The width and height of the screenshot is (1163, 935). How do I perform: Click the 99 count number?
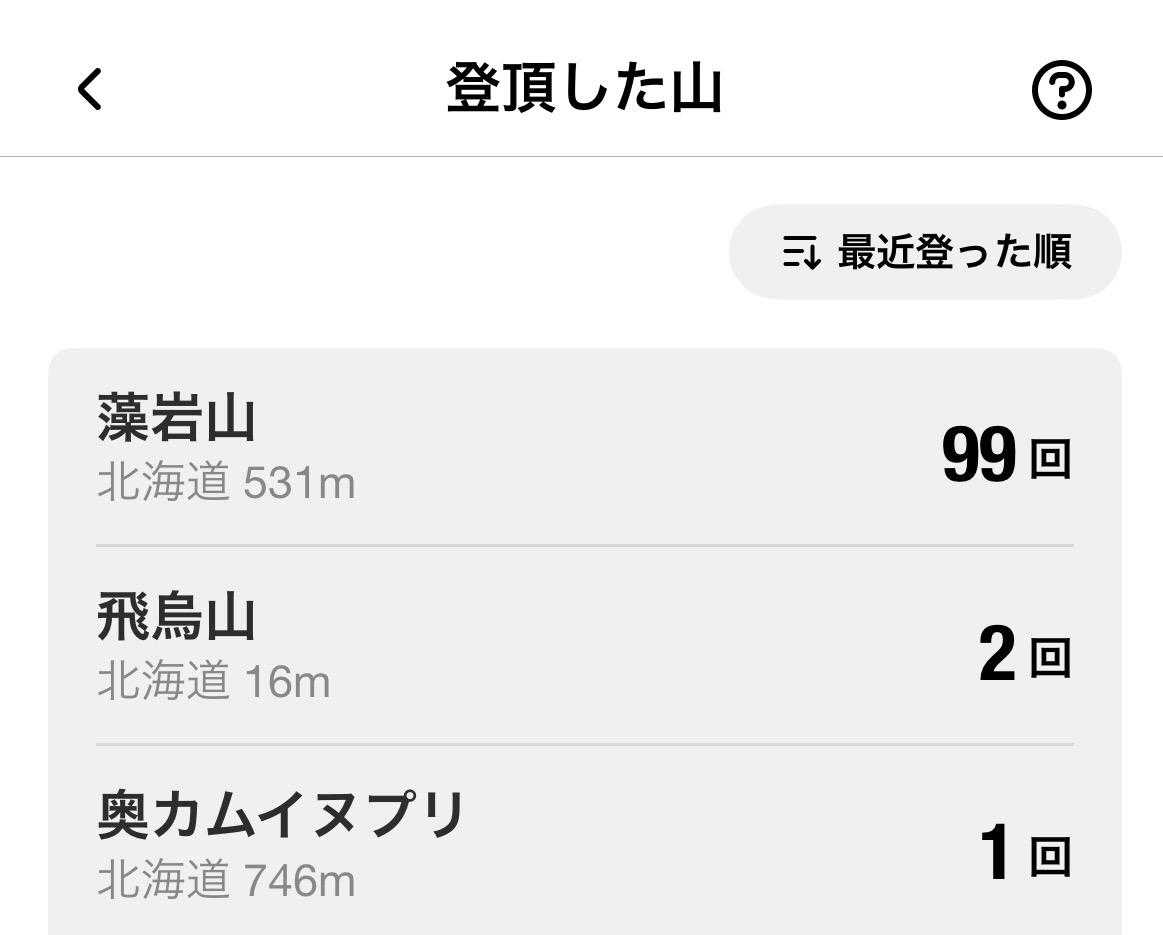click(978, 456)
